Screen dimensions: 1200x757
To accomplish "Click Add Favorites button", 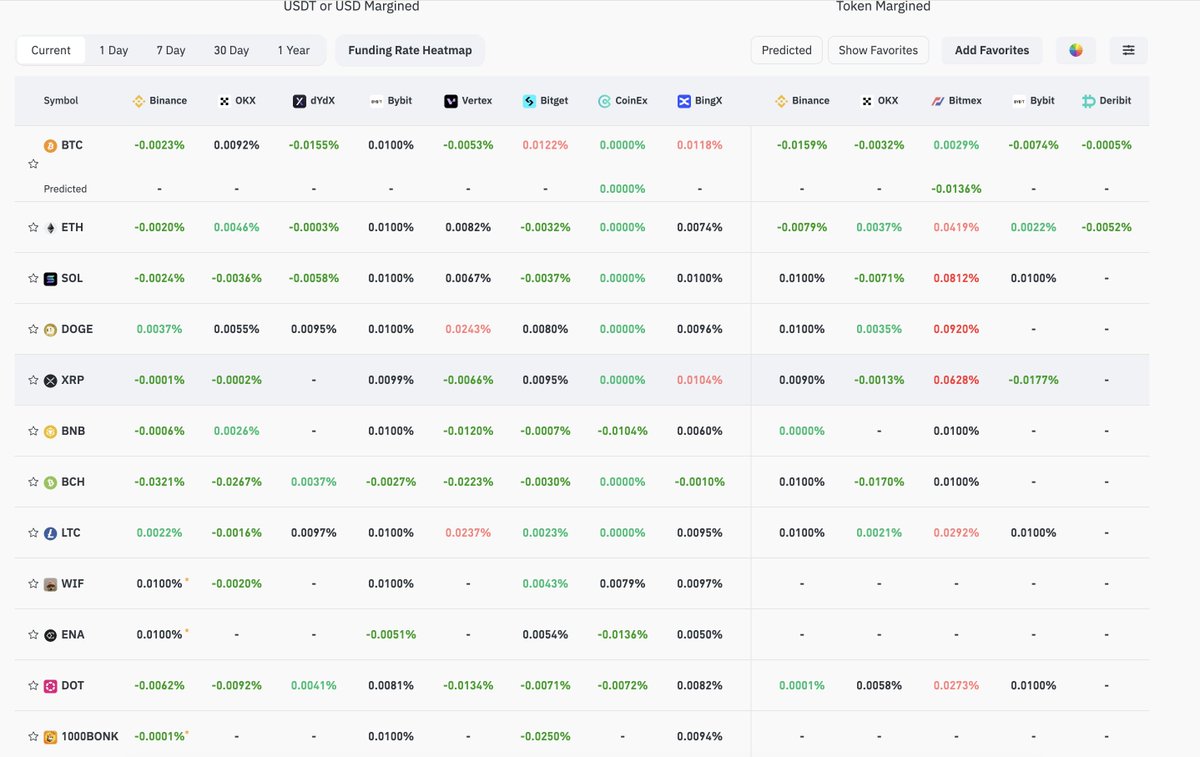I will [992, 50].
